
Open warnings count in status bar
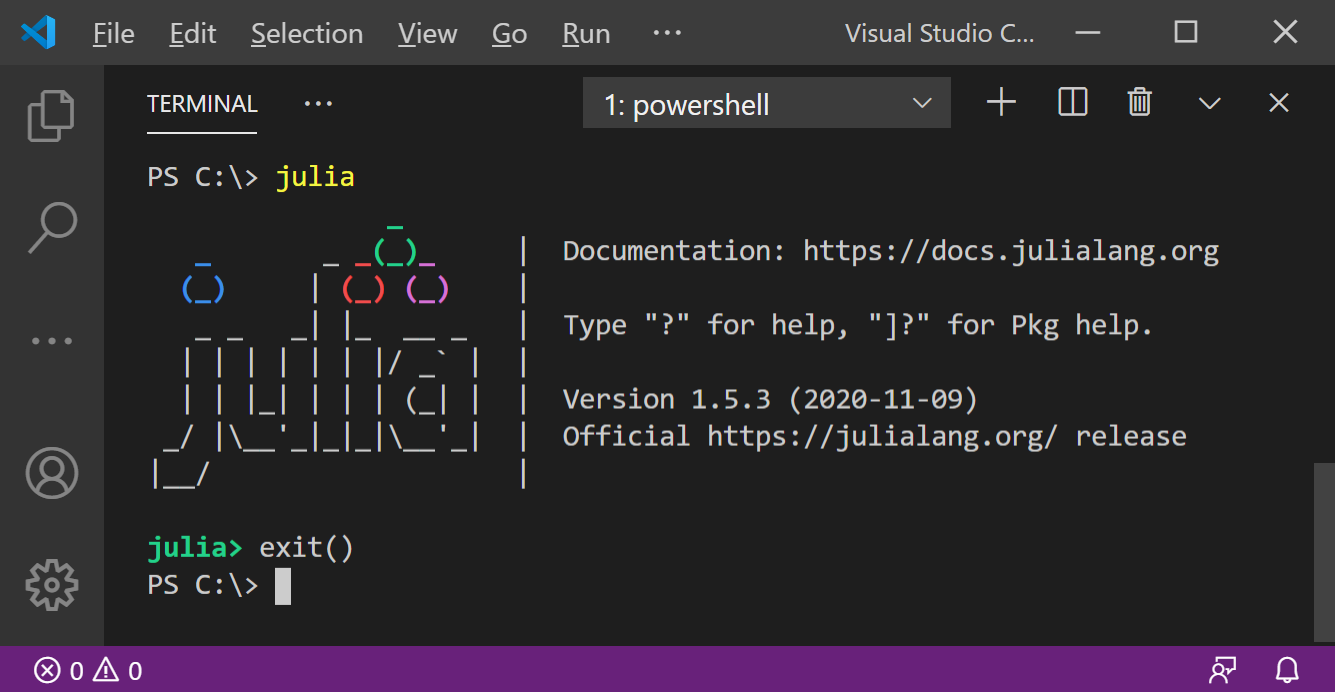point(118,670)
